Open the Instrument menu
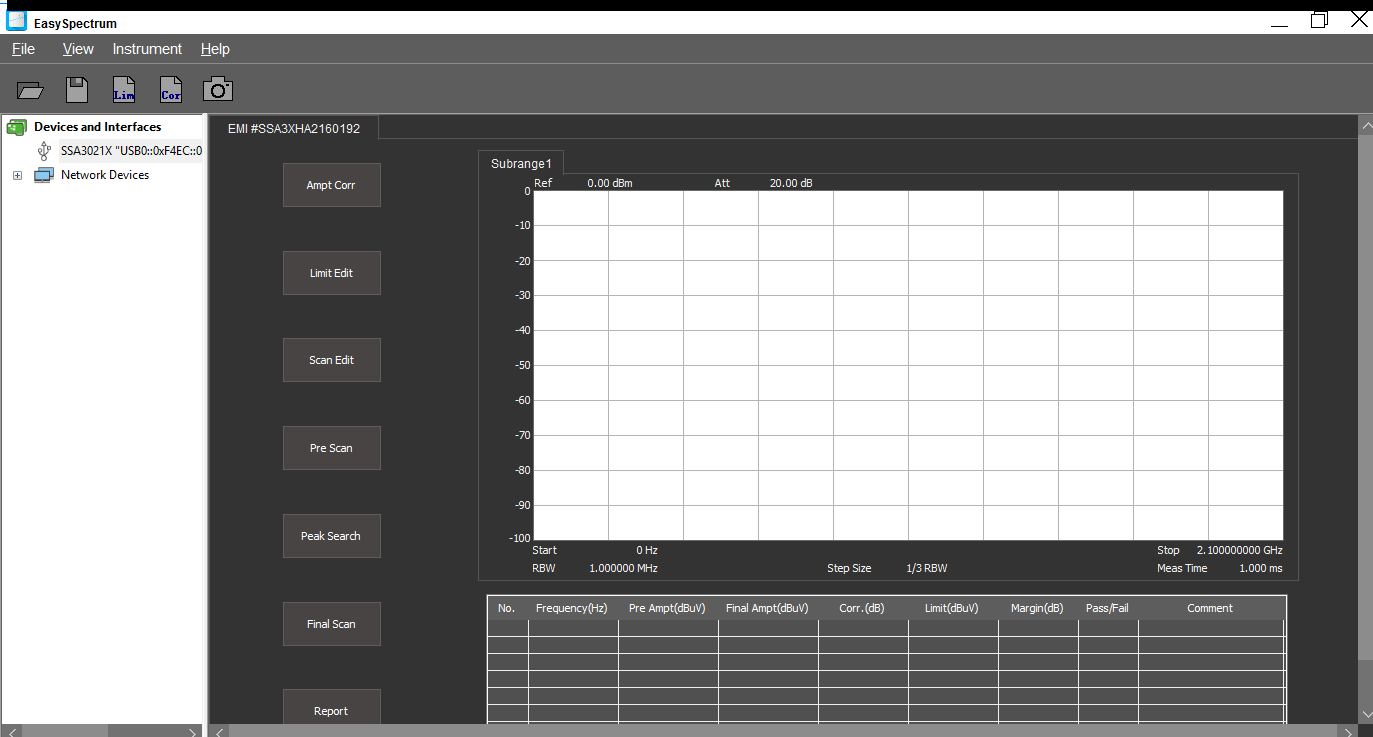This screenshot has height=737, width=1373. 147,49
